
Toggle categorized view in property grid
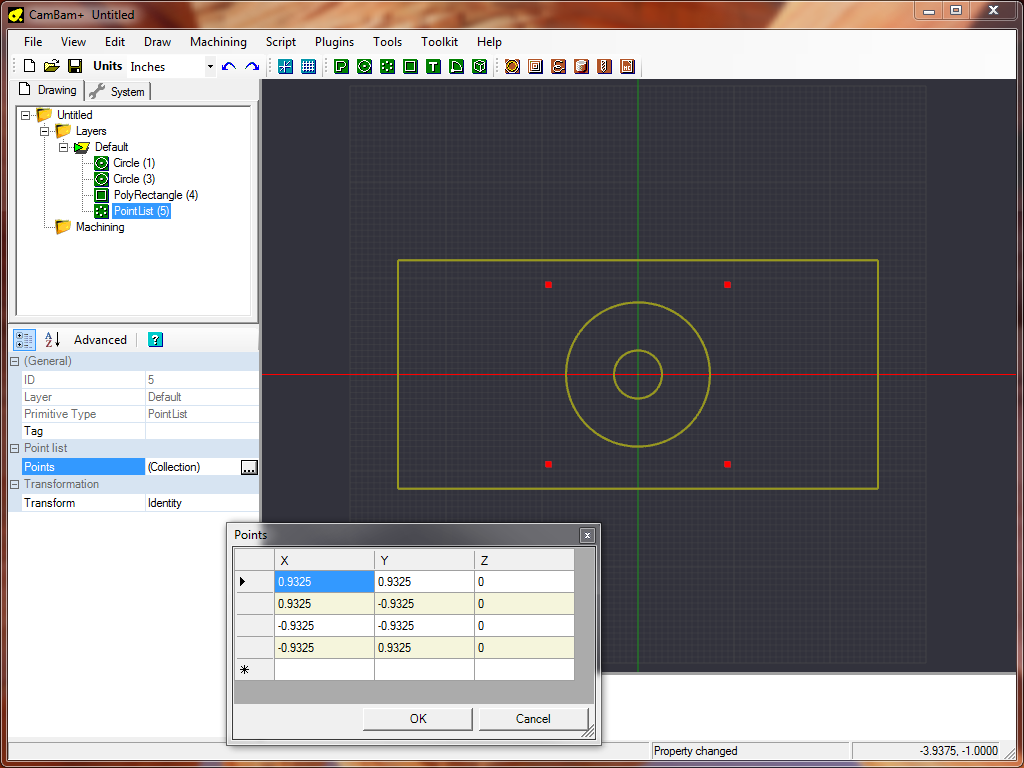click(x=25, y=340)
